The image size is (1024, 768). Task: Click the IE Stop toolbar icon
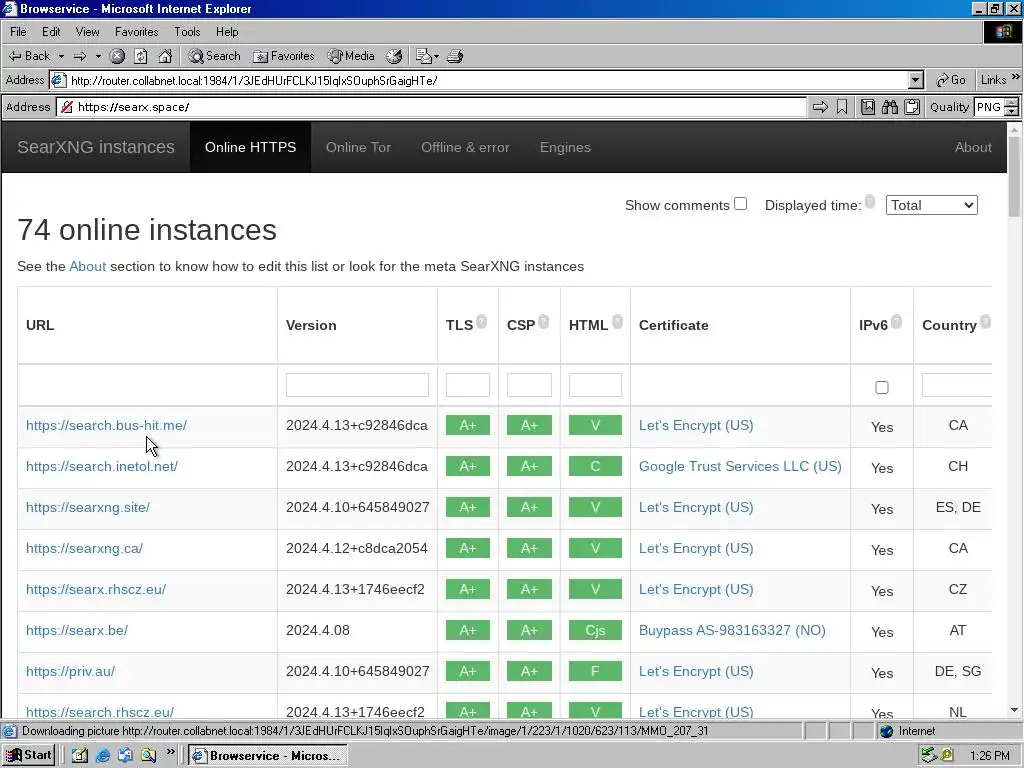(118, 56)
